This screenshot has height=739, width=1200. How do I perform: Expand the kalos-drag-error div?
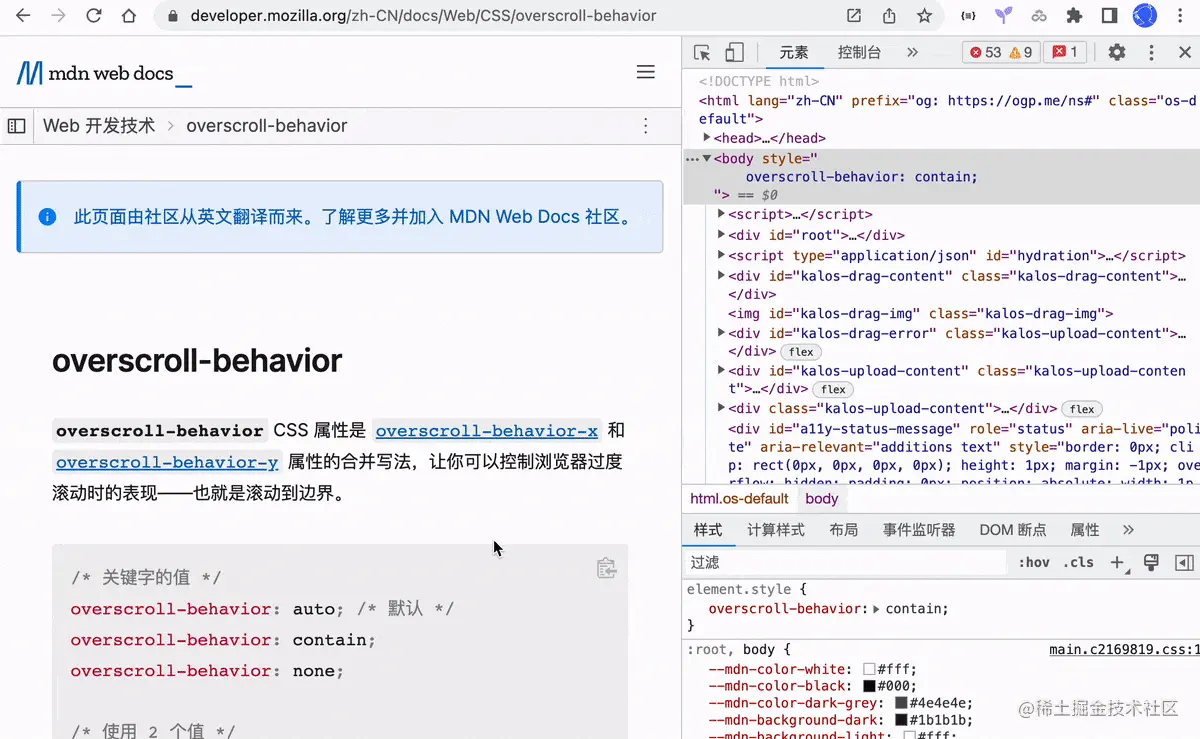(x=722, y=333)
